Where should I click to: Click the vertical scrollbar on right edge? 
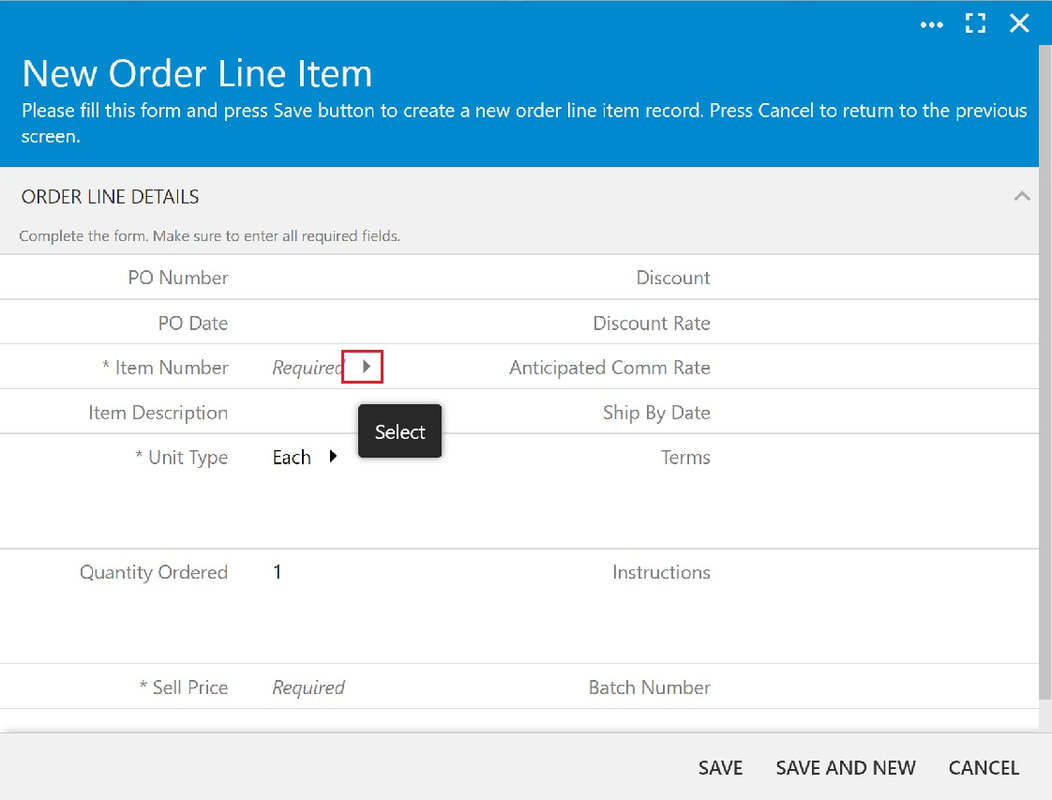pyautogui.click(x=1045, y=372)
